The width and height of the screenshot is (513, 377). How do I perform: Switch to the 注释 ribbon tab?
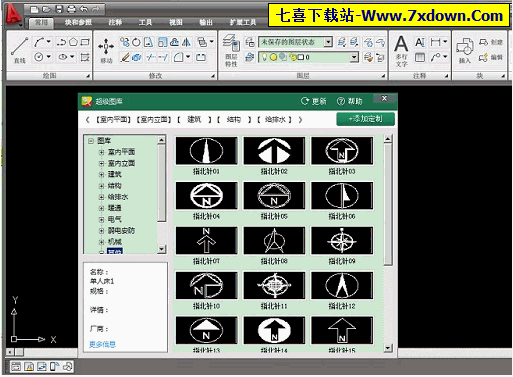pos(115,22)
